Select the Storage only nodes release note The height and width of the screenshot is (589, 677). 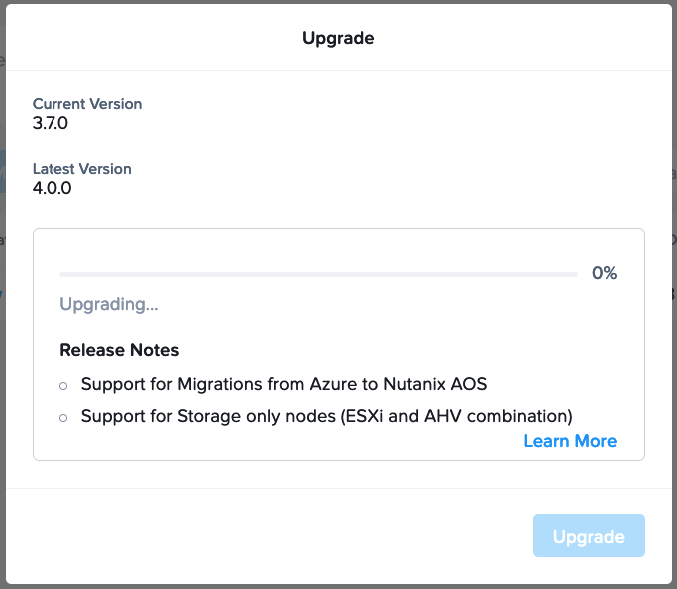pyautogui.click(x=326, y=416)
